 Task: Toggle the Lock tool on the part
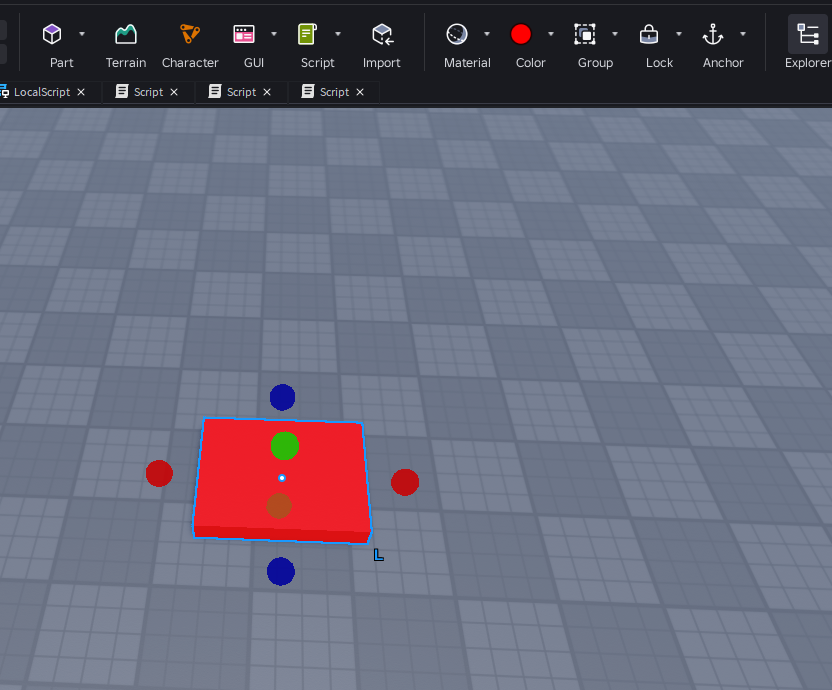649,35
